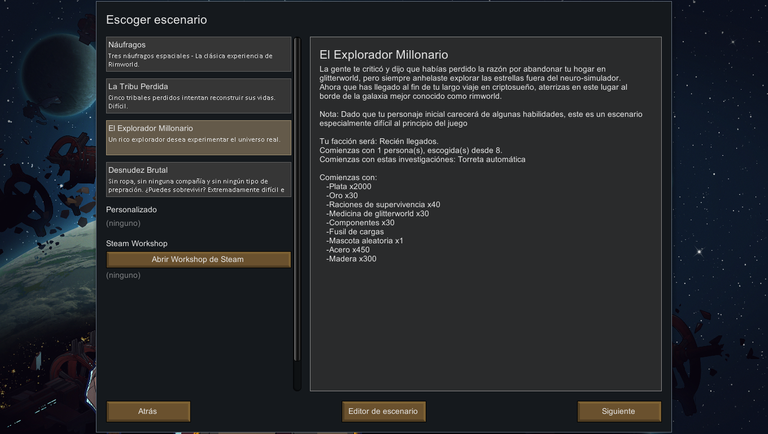Click the Medicina de glitterworld x30 line
Image resolution: width=768 pixels, height=434 pixels.
click(378, 214)
